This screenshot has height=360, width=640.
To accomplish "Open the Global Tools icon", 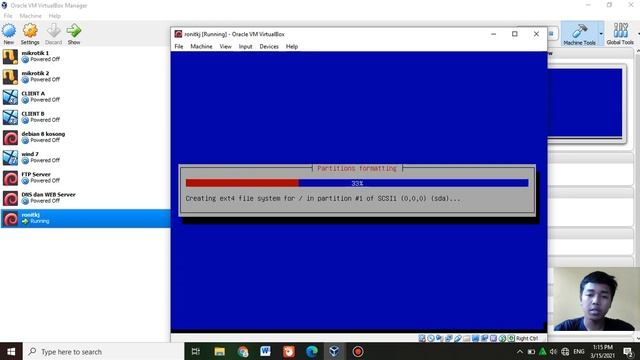I will coord(620,31).
